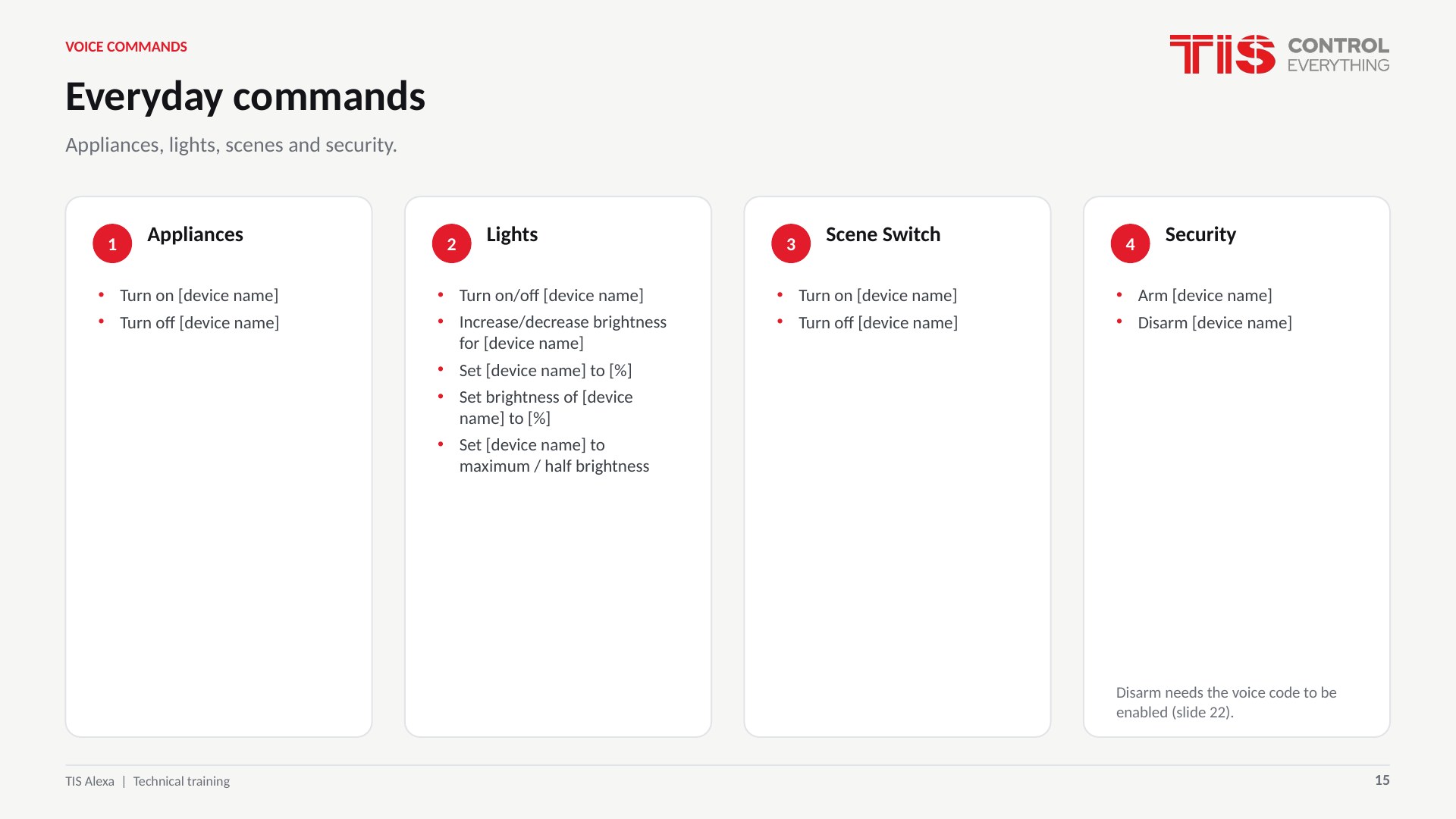Click the TIS red logo
Viewport: 1456px width, 819px height.
tap(1222, 54)
